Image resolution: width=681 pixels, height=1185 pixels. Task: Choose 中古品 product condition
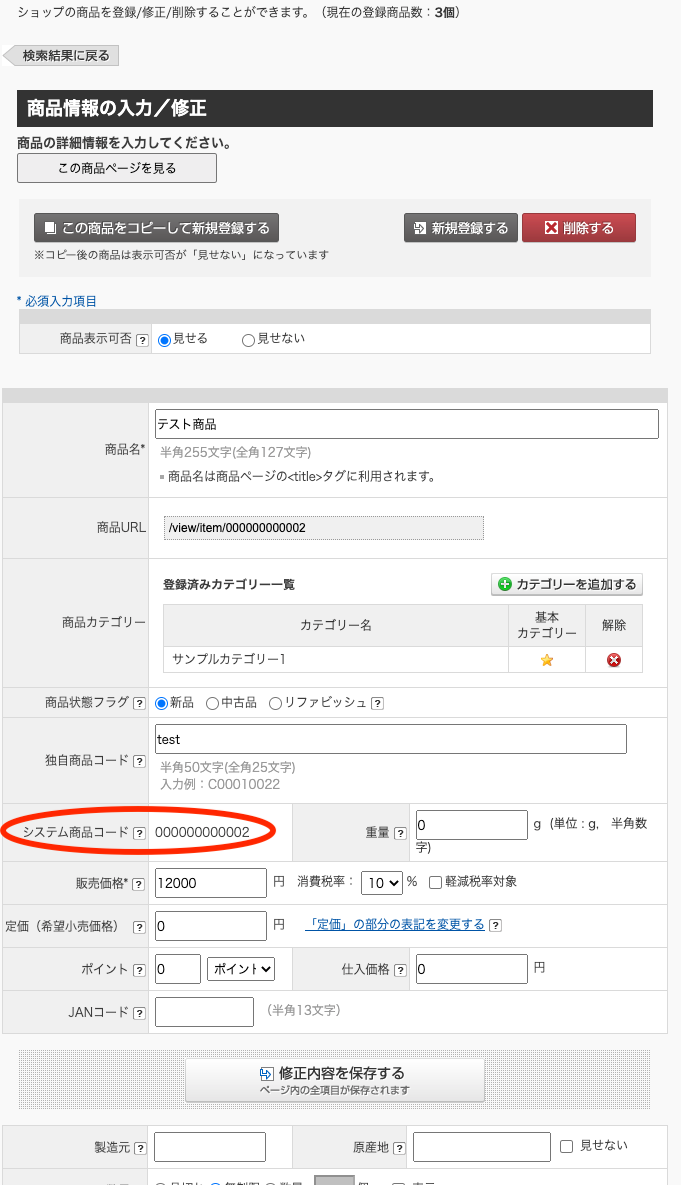tap(212, 704)
